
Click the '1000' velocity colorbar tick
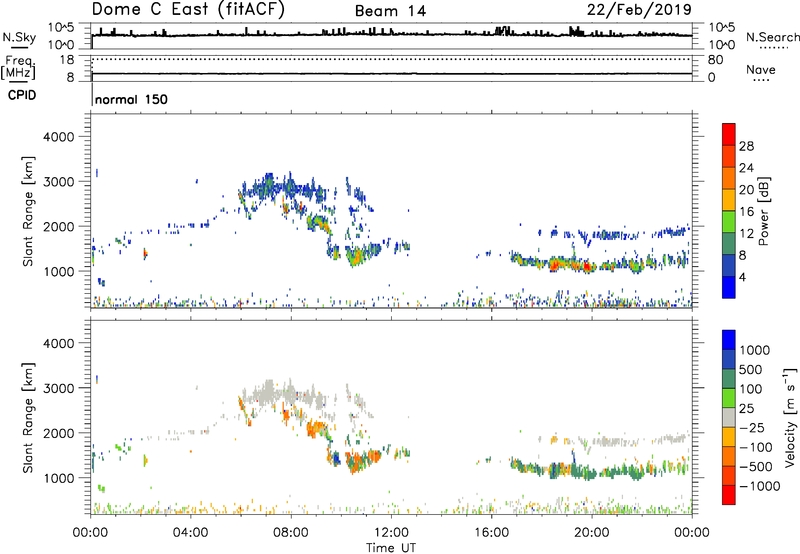point(754,350)
